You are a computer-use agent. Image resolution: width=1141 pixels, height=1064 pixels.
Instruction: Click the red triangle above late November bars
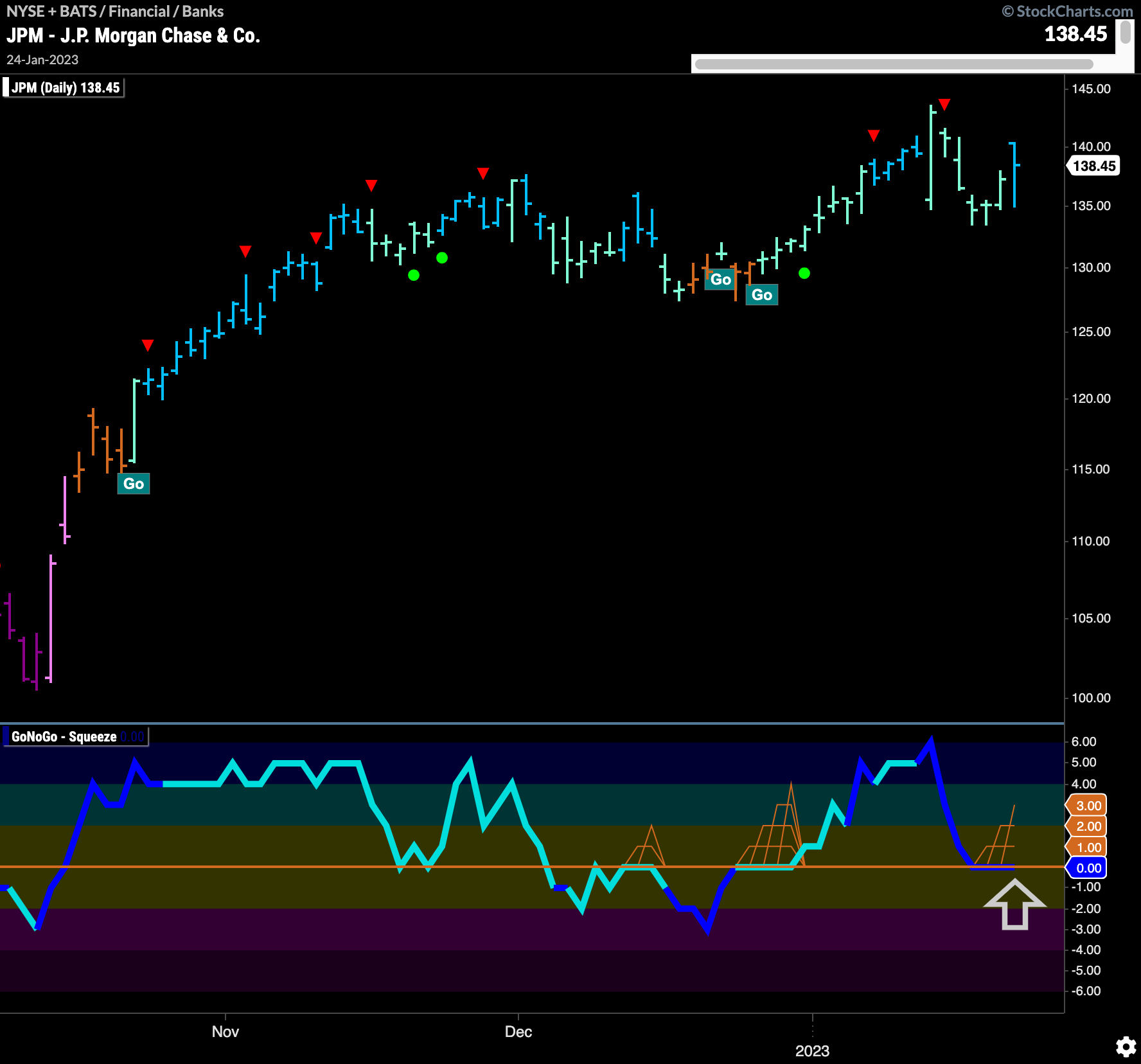point(483,173)
